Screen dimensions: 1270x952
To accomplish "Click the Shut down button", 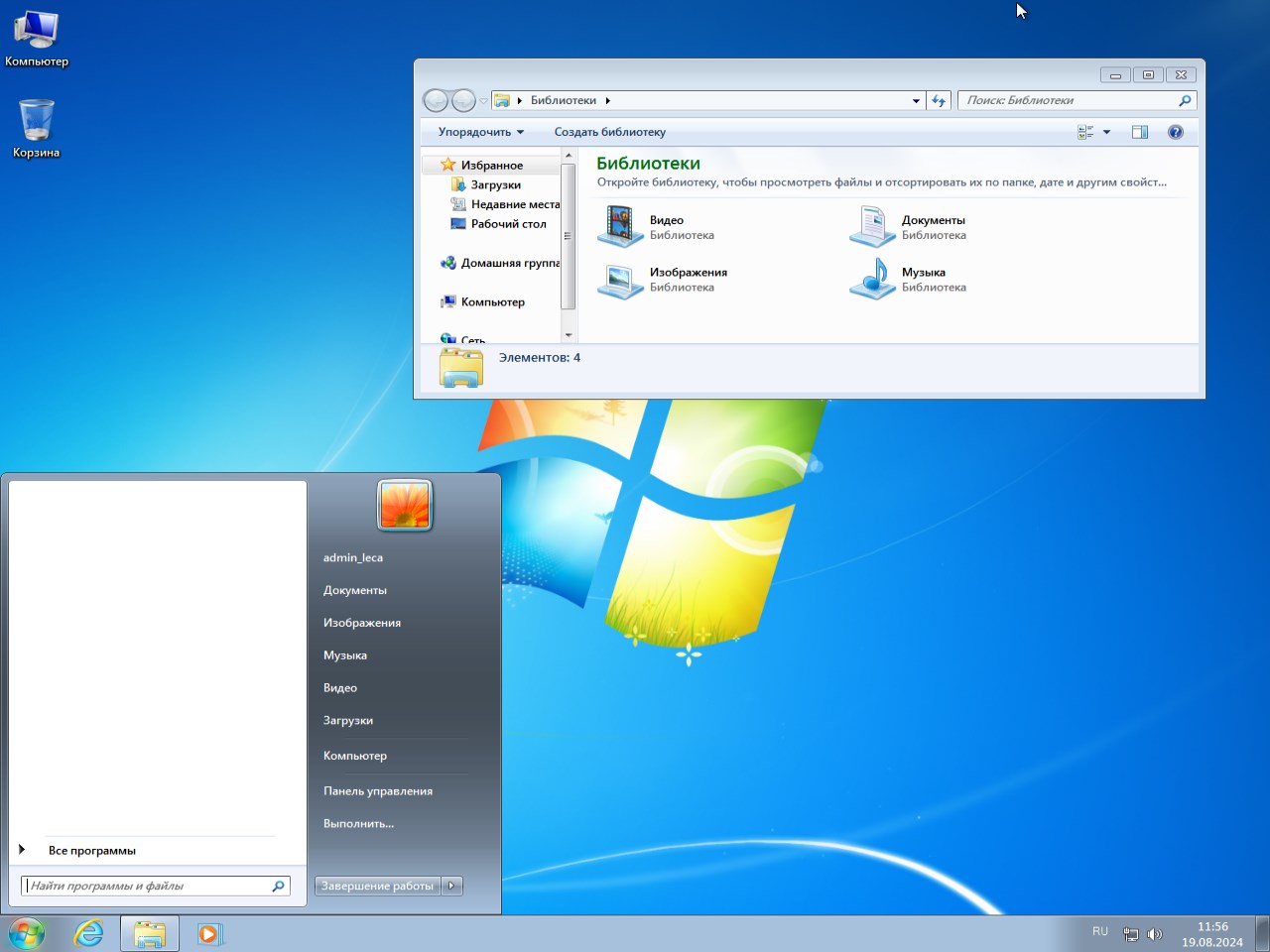I will coord(378,886).
